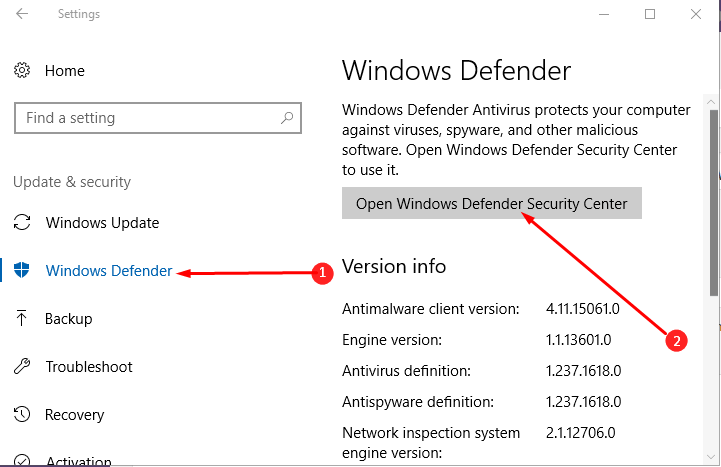
Task: Close the Settings window
Action: [x=696, y=14]
